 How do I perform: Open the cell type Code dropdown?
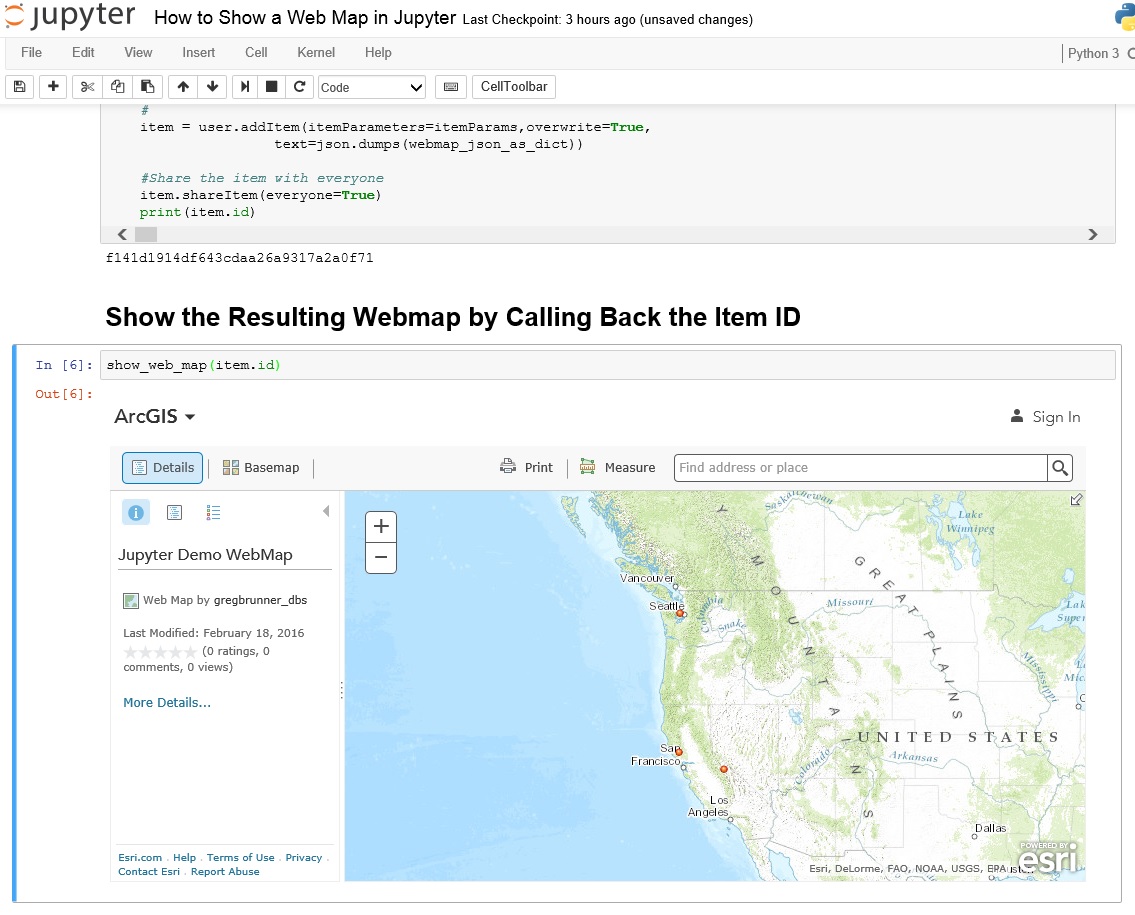click(x=371, y=87)
